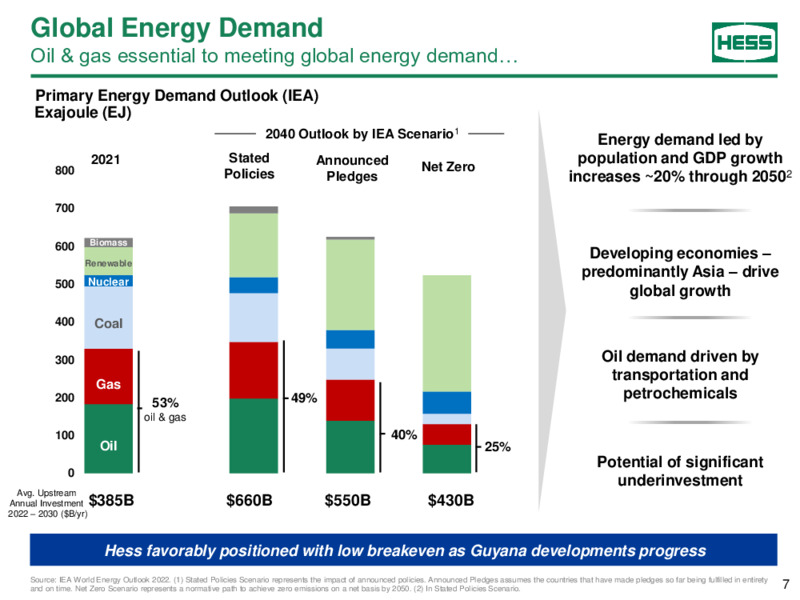800x600 pixels.
Task: Click the '2021' column label
Action: 106,160
